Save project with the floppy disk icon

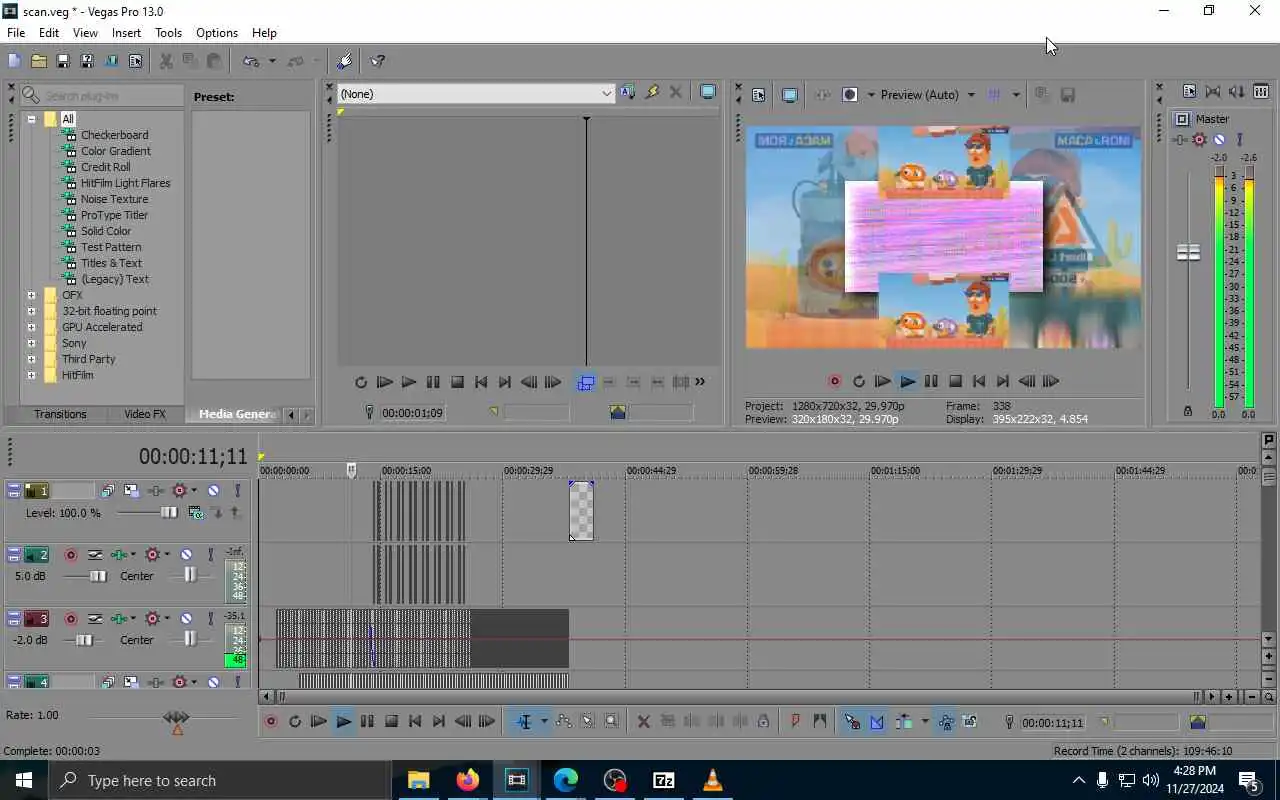tap(62, 61)
